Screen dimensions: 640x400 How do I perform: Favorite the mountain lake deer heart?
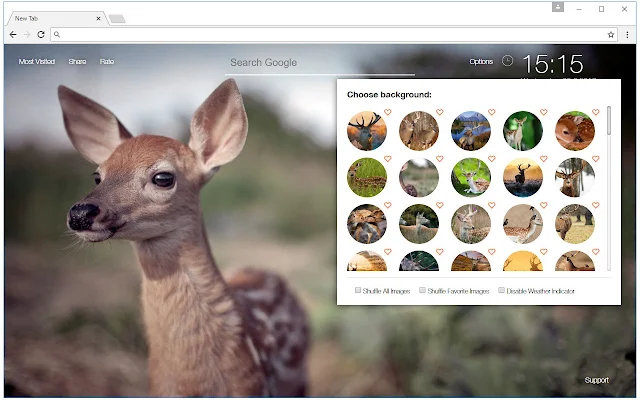[492, 112]
